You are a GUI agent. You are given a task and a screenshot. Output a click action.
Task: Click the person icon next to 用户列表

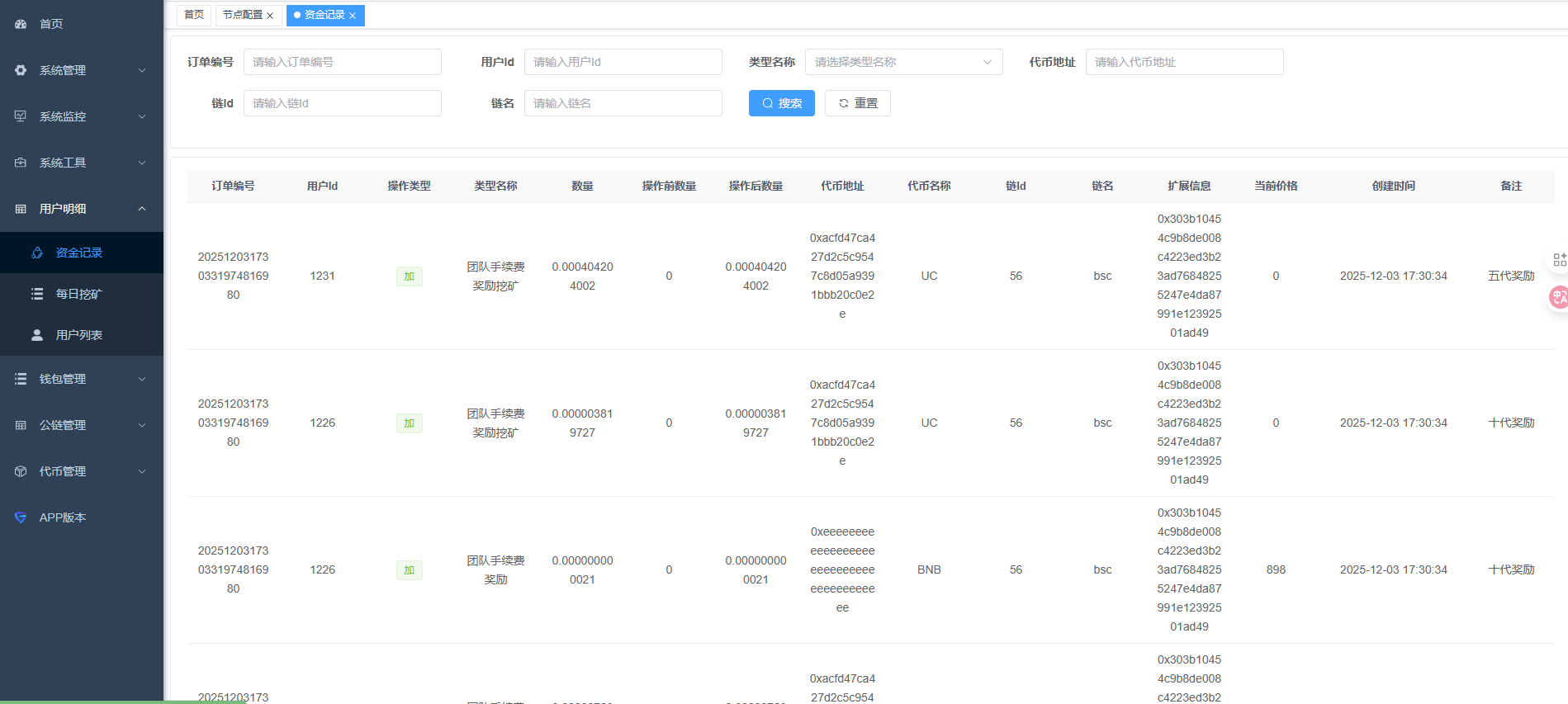(x=37, y=335)
